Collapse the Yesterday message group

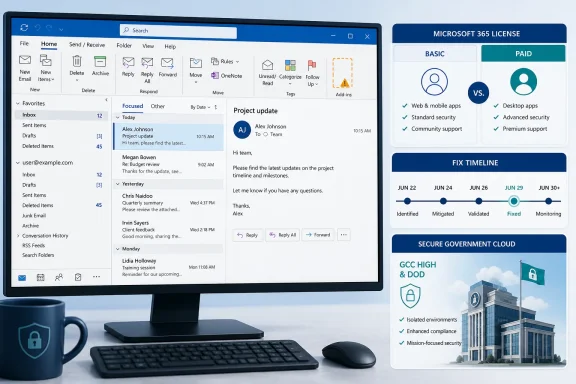118,184
